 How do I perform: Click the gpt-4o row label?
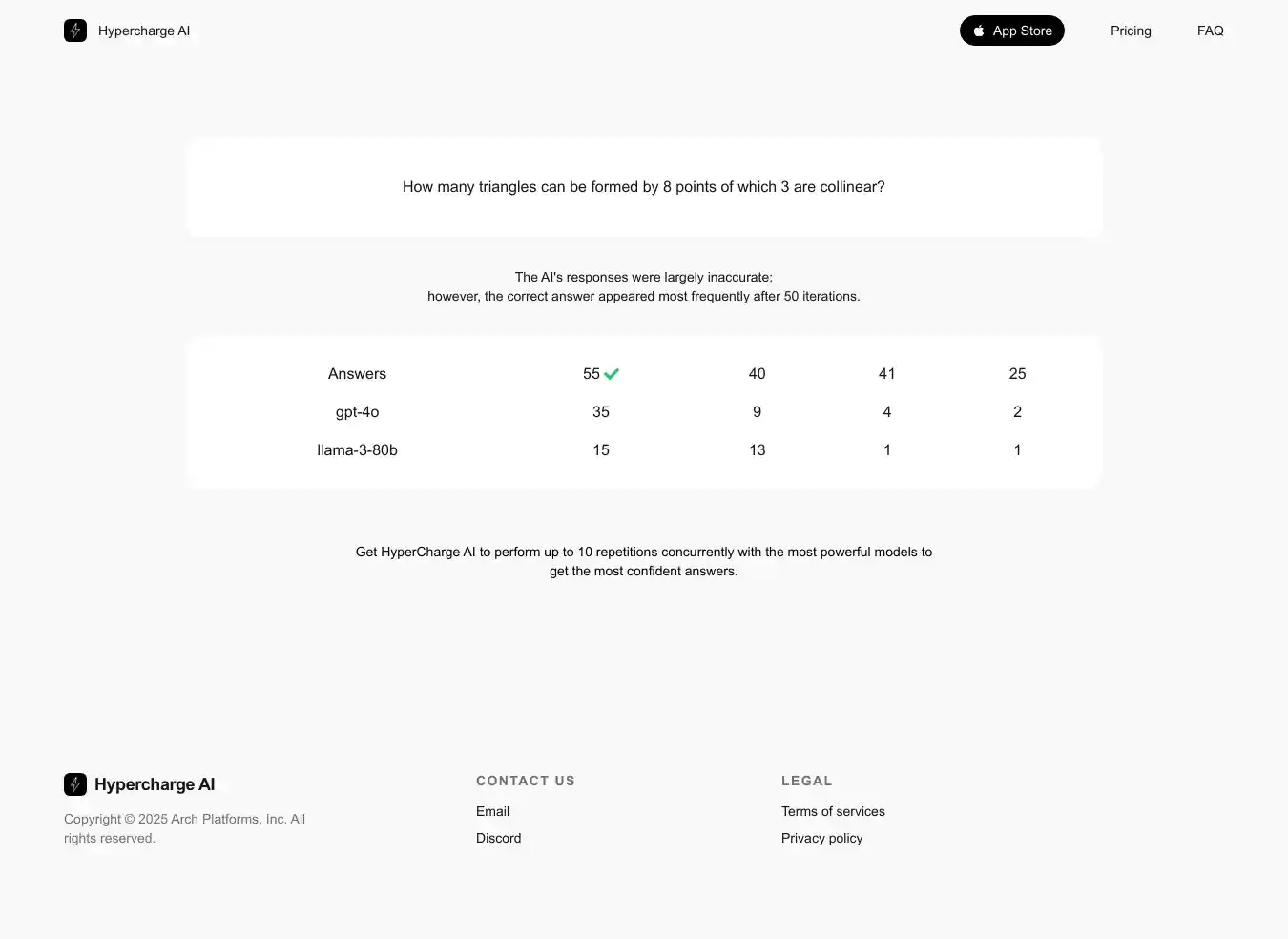click(x=357, y=412)
